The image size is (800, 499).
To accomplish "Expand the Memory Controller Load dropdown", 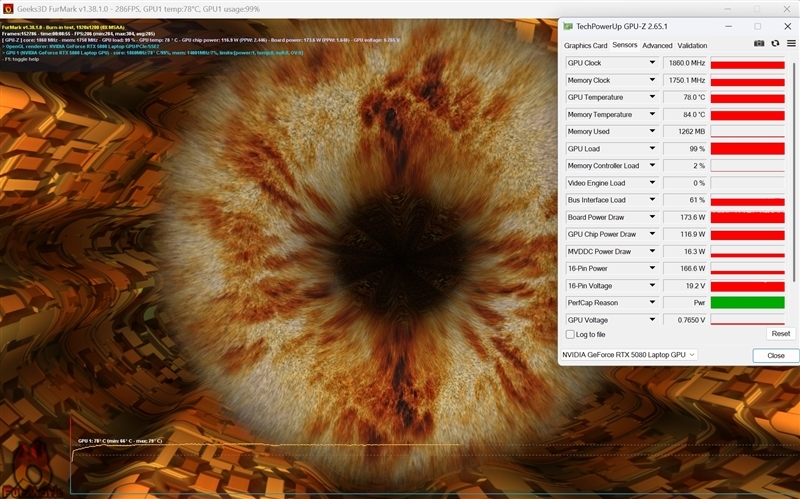I will (652, 165).
